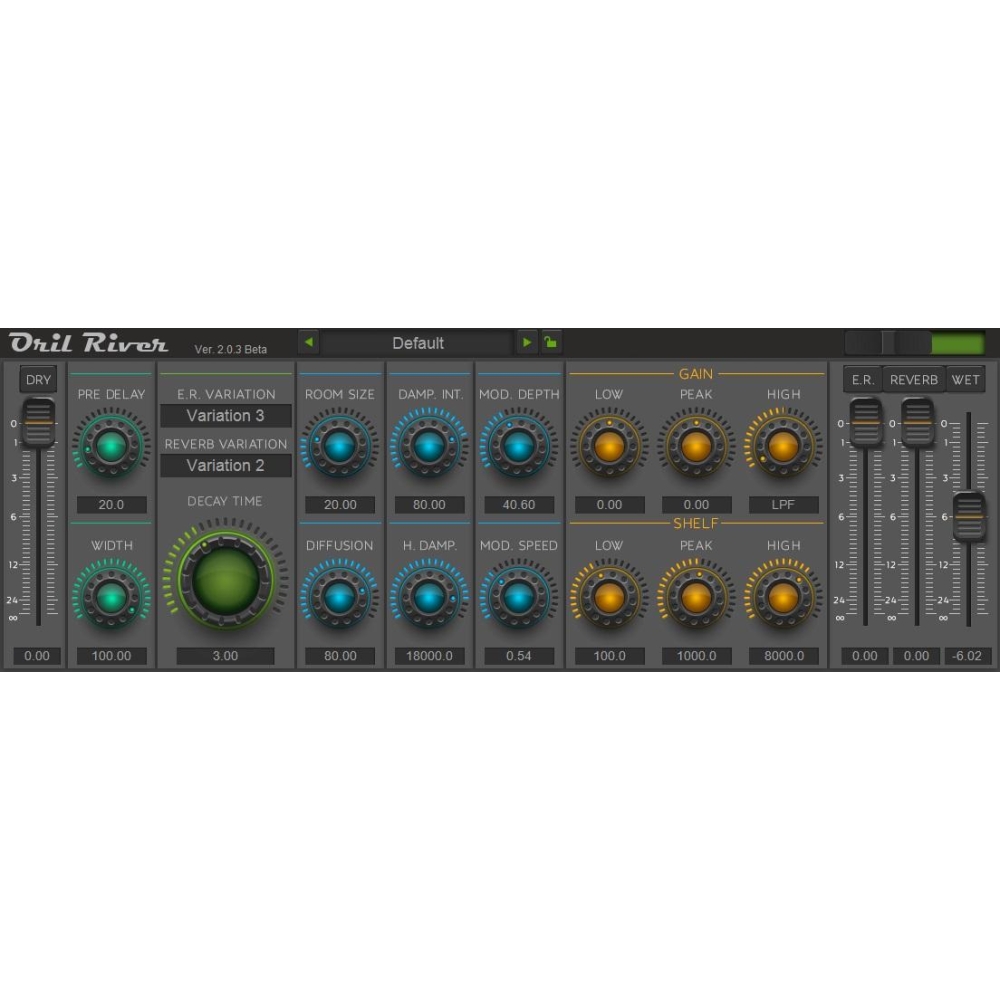Click the LPF high gain value box
The height and width of the screenshot is (1000, 1000).
[783, 505]
